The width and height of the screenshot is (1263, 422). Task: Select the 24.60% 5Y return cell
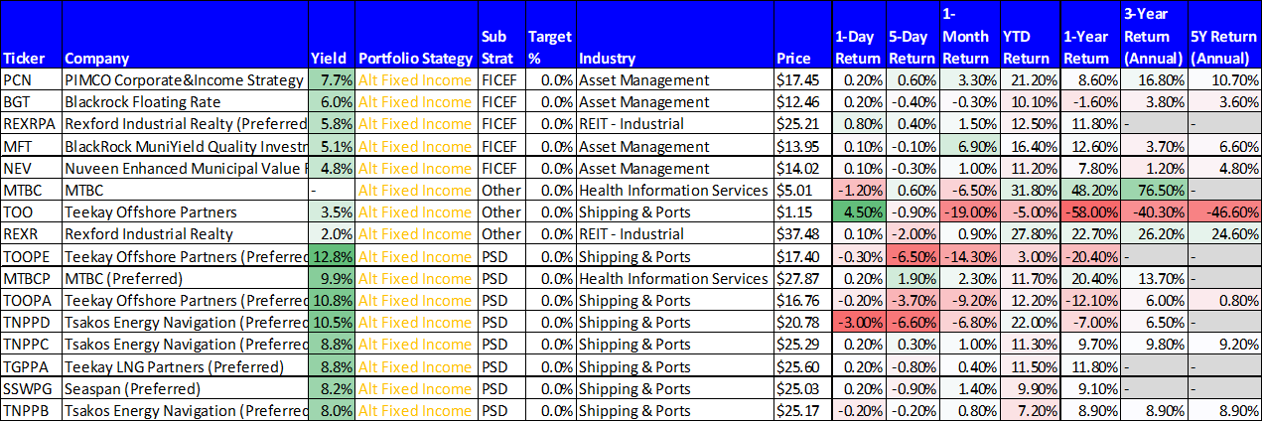pos(1224,234)
